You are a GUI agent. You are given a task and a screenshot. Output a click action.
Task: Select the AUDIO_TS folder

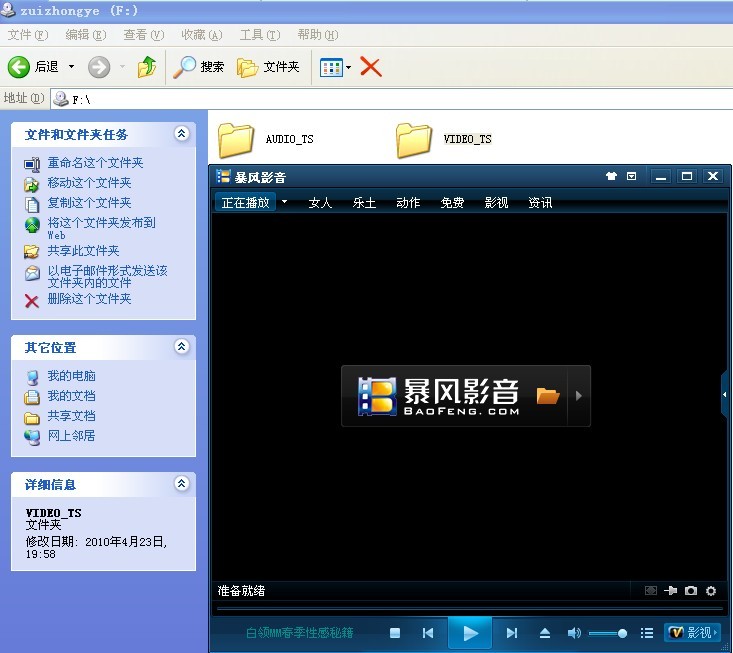click(266, 139)
